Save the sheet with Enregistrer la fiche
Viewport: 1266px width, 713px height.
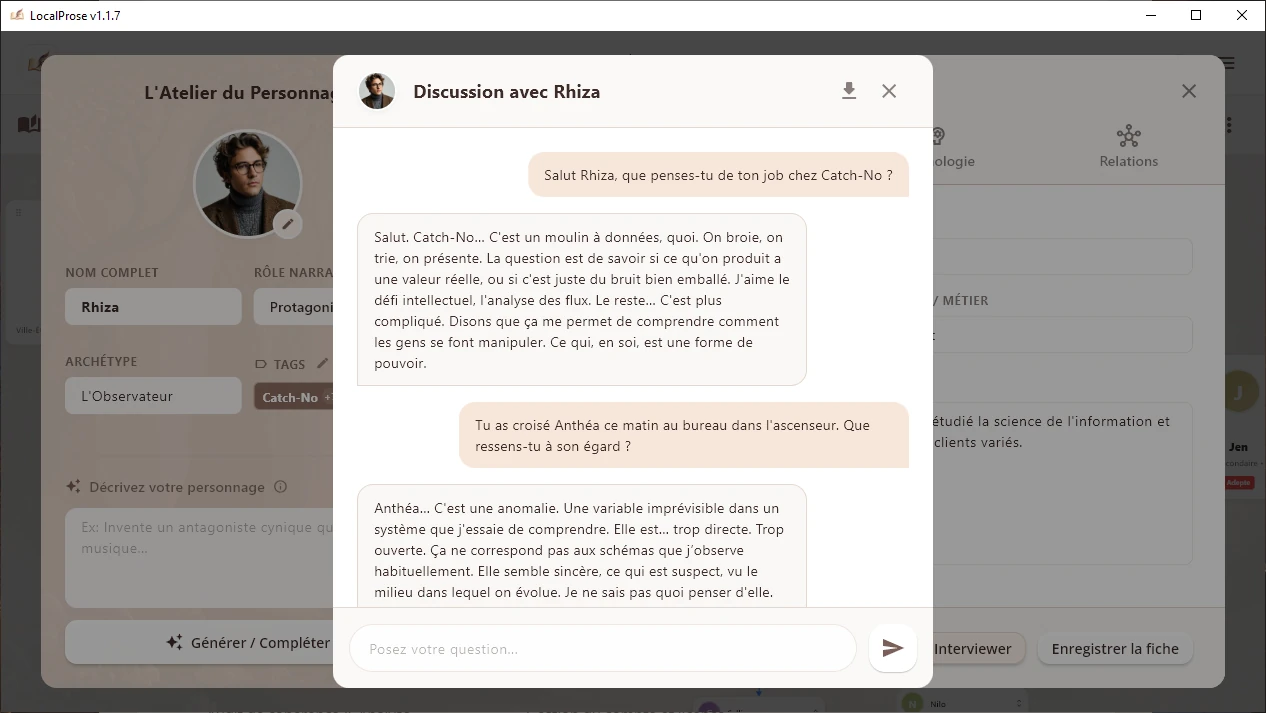(1115, 648)
